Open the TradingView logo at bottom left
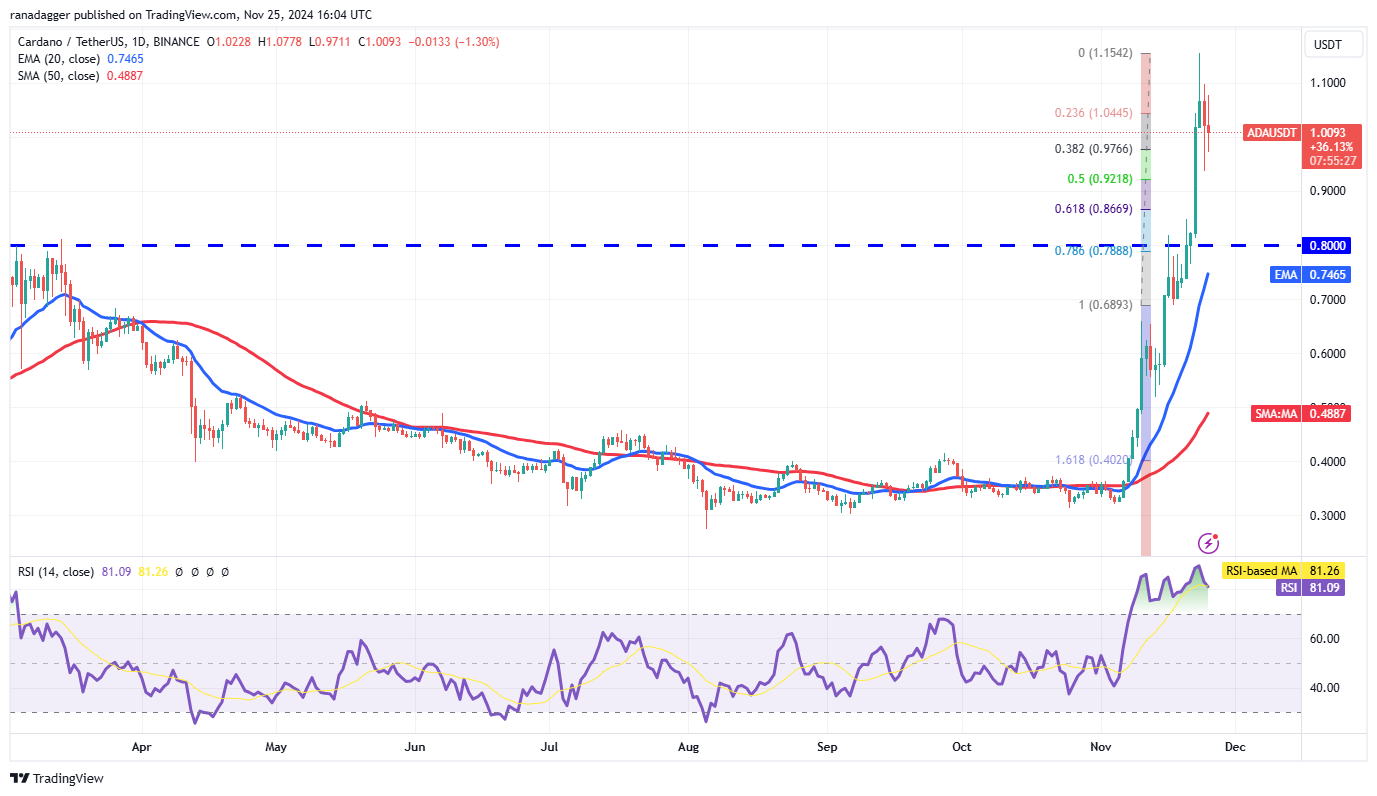 (x=57, y=778)
